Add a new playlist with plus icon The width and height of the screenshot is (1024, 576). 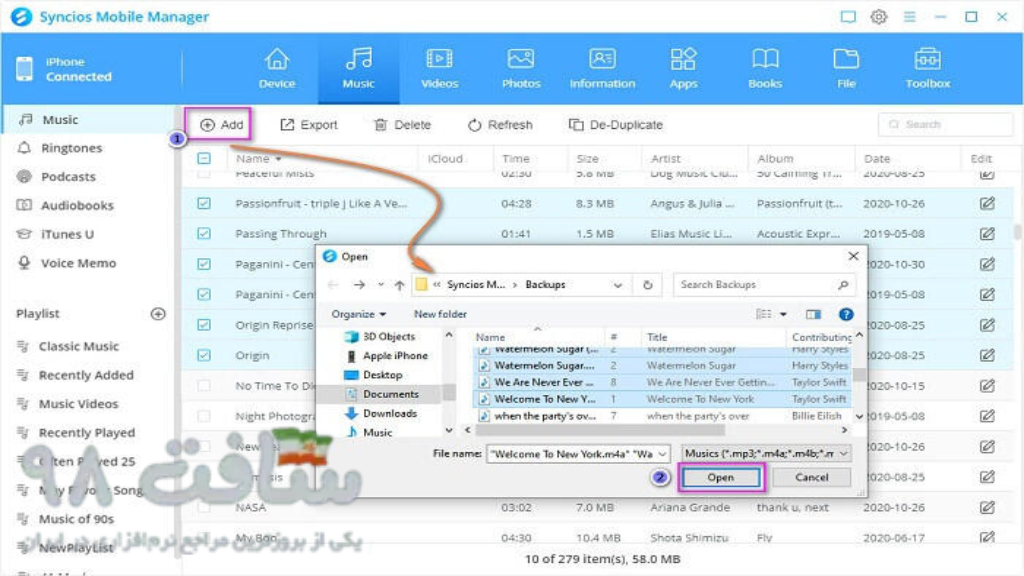(158, 314)
